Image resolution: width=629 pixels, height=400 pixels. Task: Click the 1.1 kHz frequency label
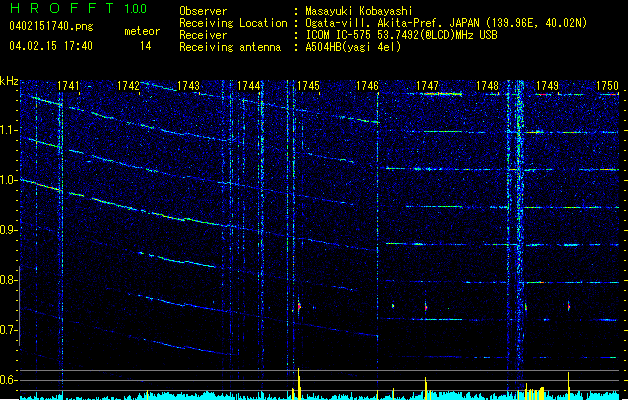coord(9,130)
